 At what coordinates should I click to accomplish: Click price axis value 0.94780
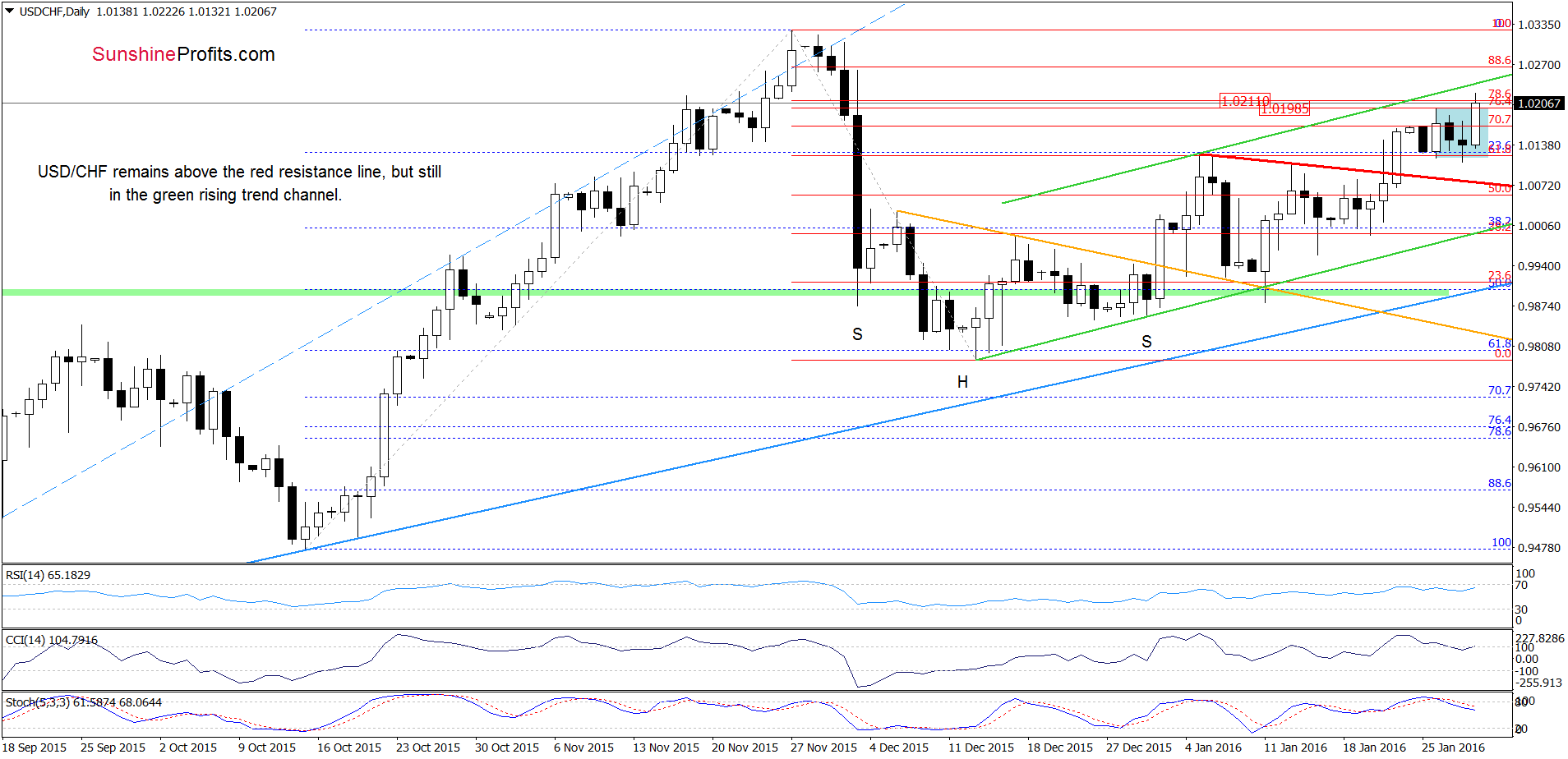coord(1539,548)
